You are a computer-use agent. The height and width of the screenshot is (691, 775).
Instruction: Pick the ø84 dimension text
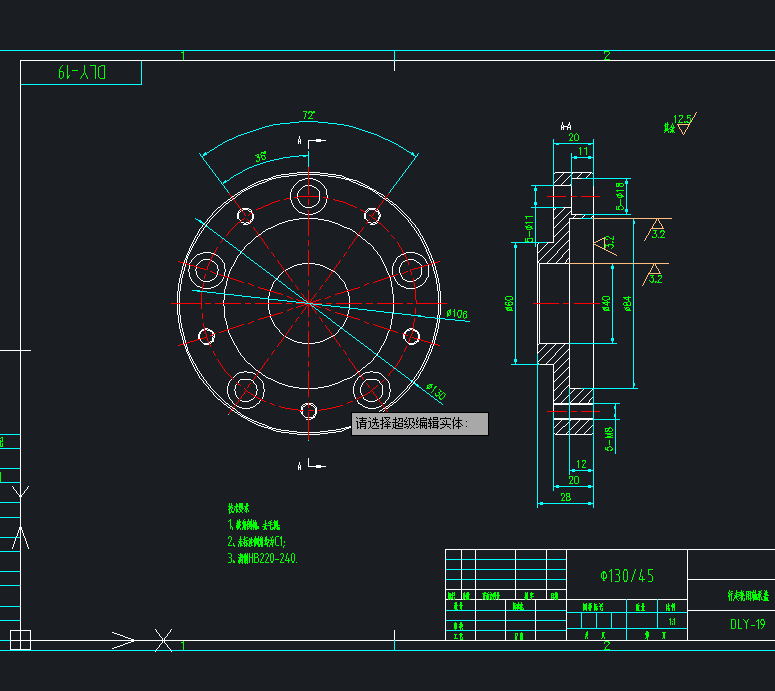627,303
